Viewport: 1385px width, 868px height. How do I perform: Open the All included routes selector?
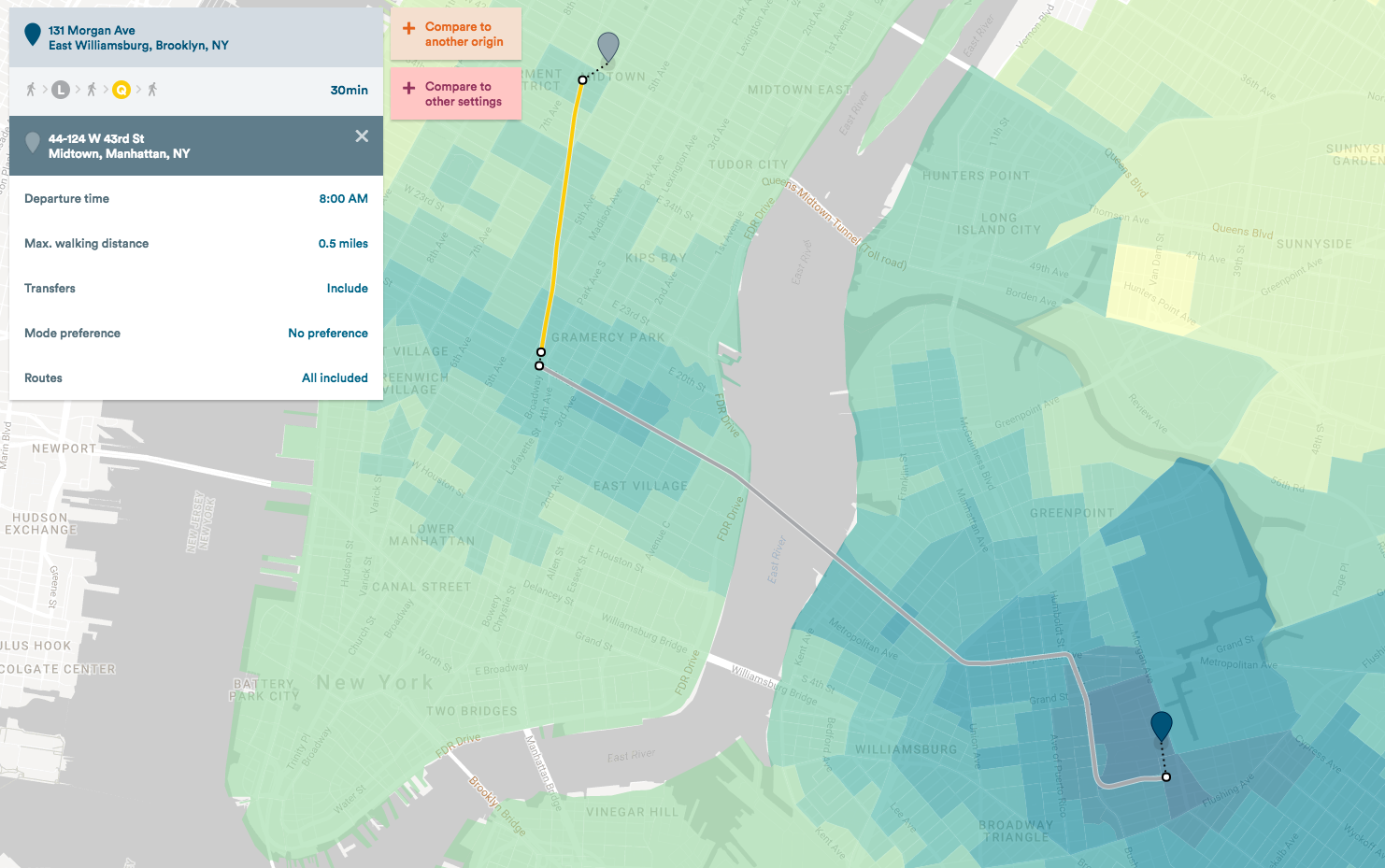pos(335,378)
